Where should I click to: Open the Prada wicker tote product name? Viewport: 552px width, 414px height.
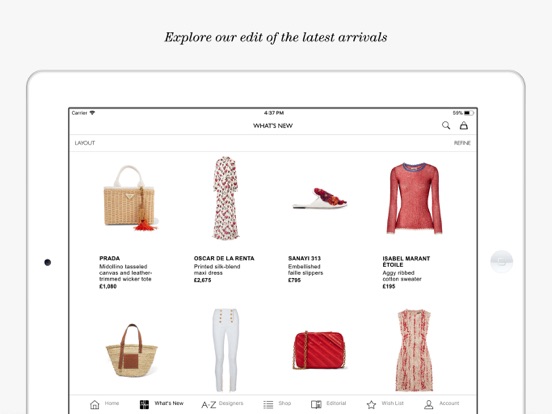click(x=125, y=273)
